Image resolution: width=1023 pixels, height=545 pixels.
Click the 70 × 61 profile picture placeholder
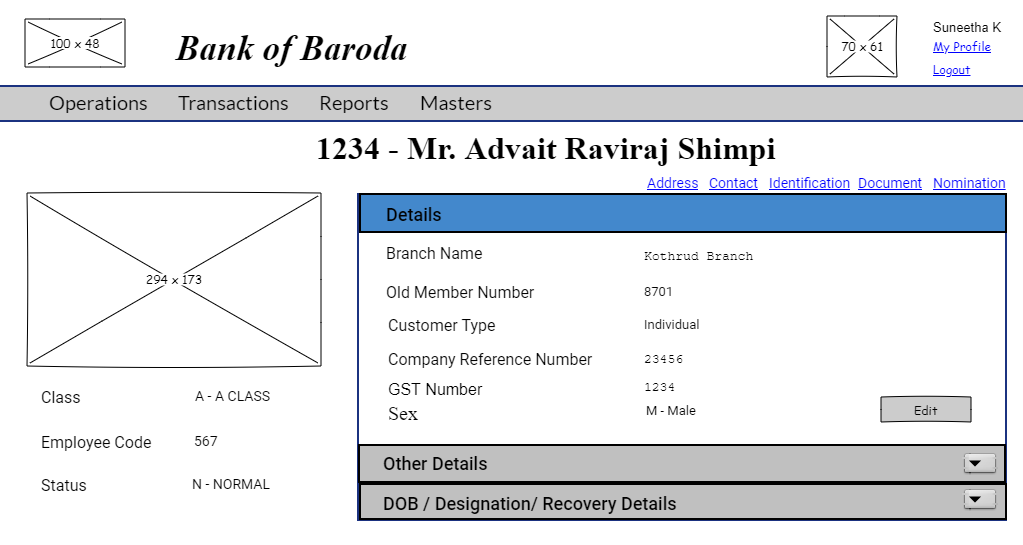(x=861, y=46)
